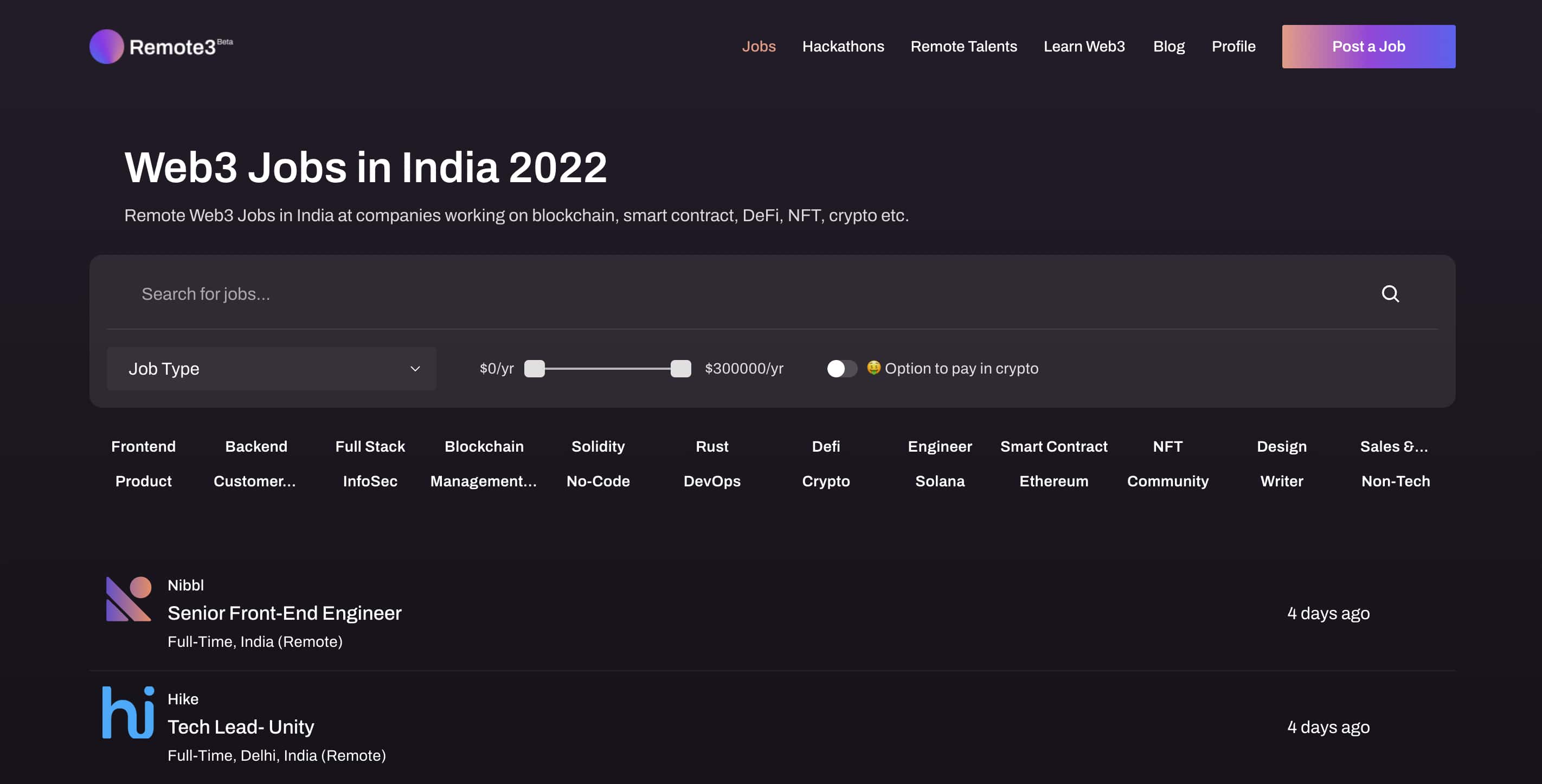The height and width of the screenshot is (784, 1542).
Task: Select the Engineer category
Action: point(940,446)
